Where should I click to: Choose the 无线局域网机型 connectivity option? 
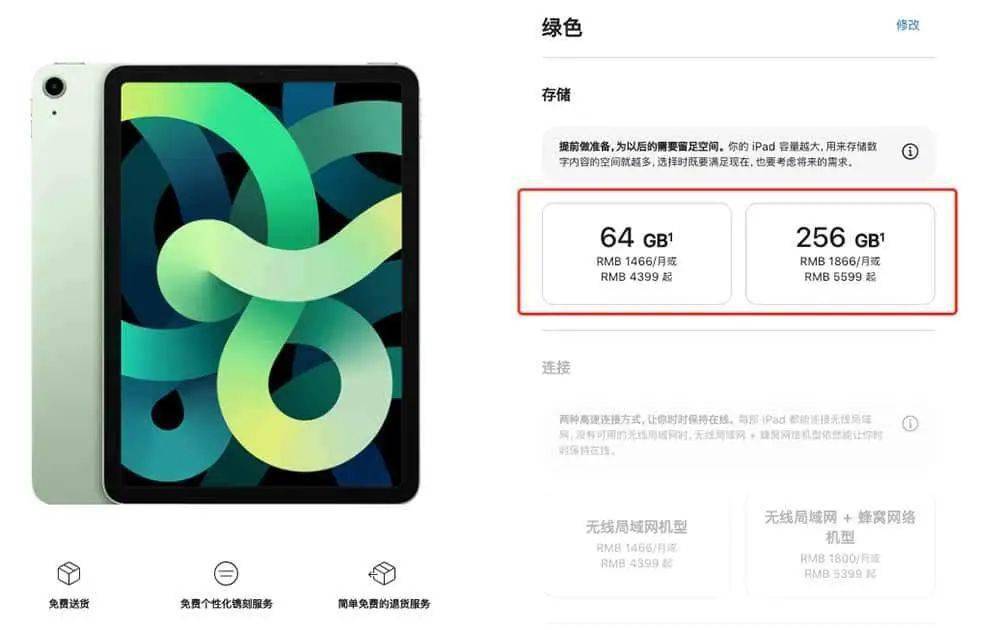coord(636,543)
